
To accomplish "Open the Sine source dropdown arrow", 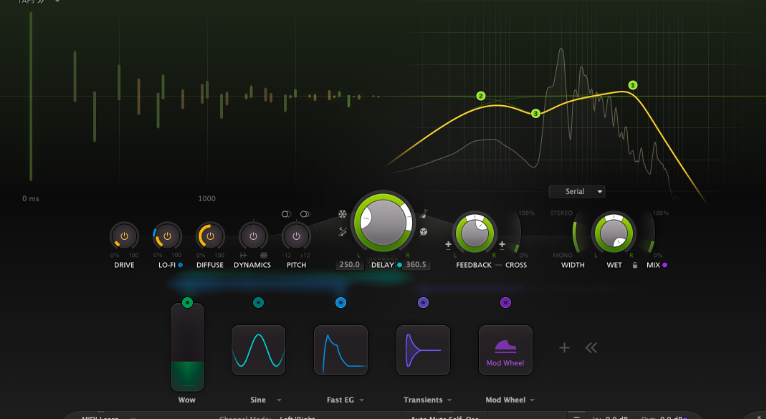I will click(x=279, y=400).
